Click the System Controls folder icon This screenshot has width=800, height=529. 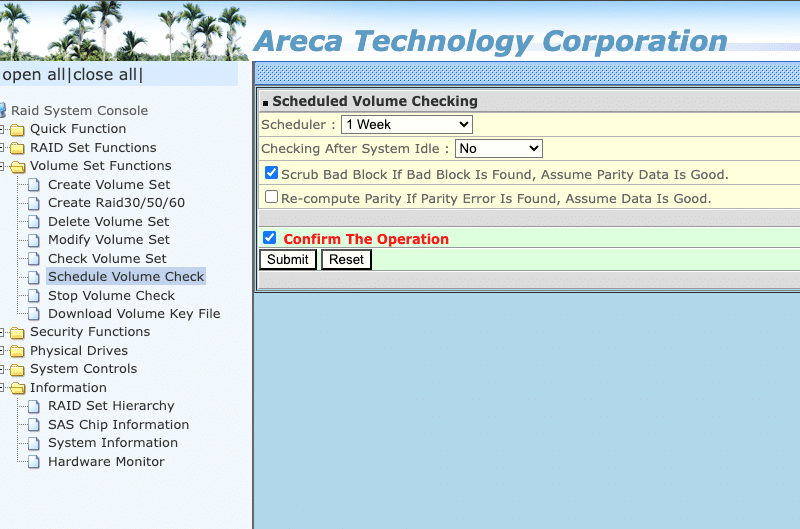click(x=17, y=369)
